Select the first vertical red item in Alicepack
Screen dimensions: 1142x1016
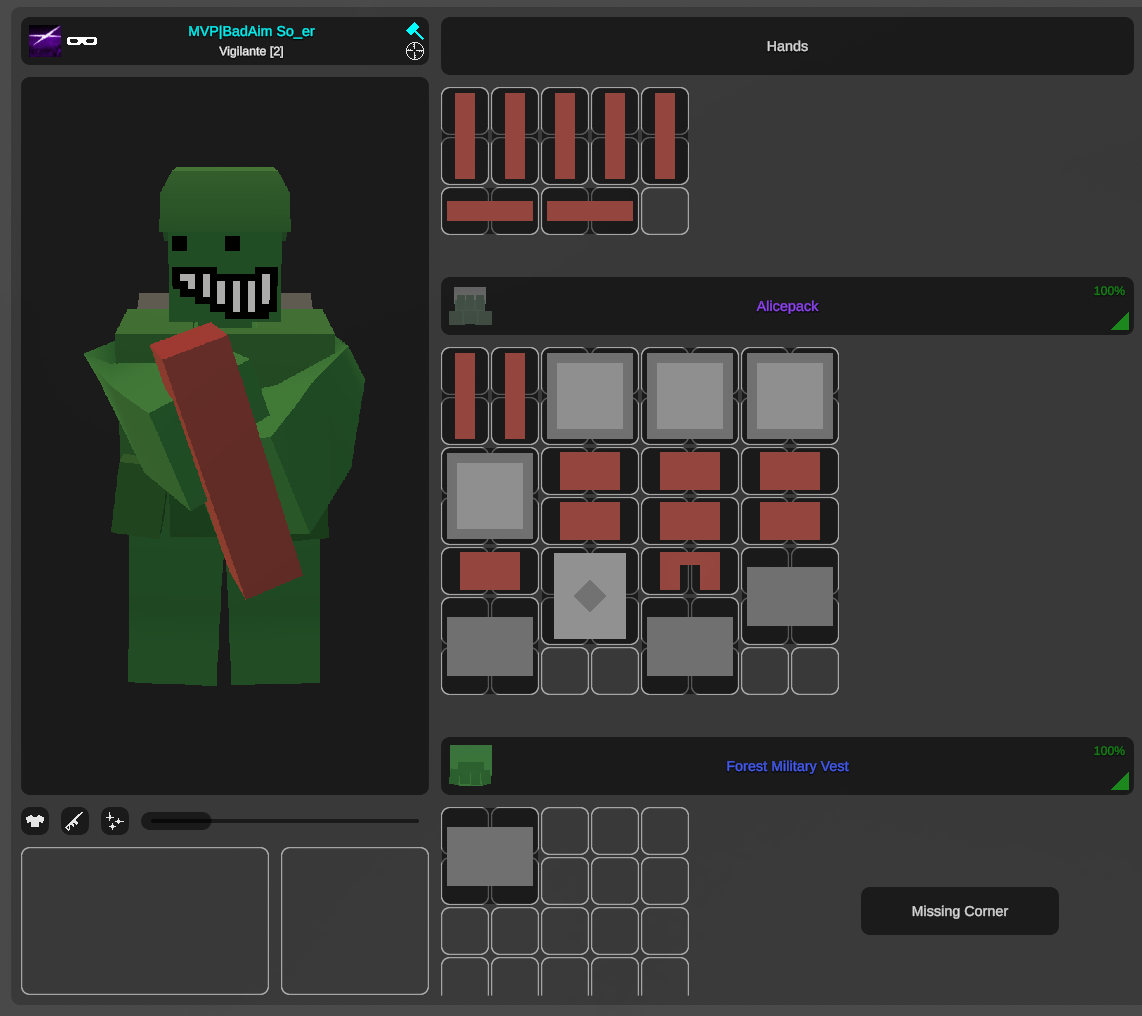(465, 395)
